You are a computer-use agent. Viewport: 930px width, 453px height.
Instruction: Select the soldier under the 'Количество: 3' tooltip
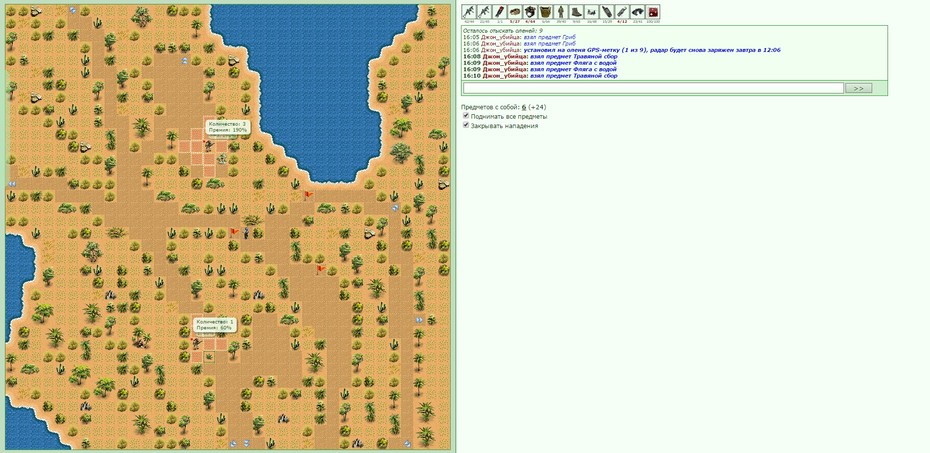pyautogui.click(x=209, y=145)
